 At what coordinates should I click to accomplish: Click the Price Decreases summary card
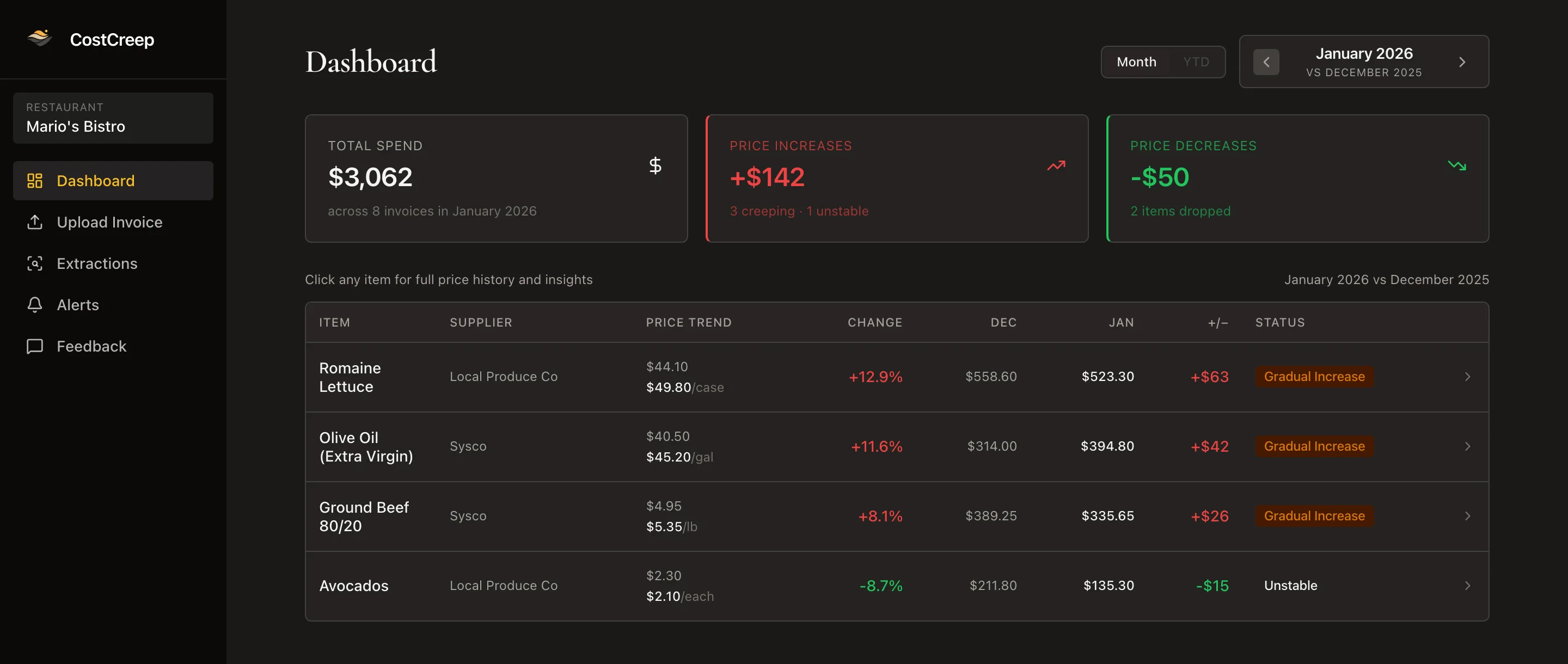click(1298, 179)
